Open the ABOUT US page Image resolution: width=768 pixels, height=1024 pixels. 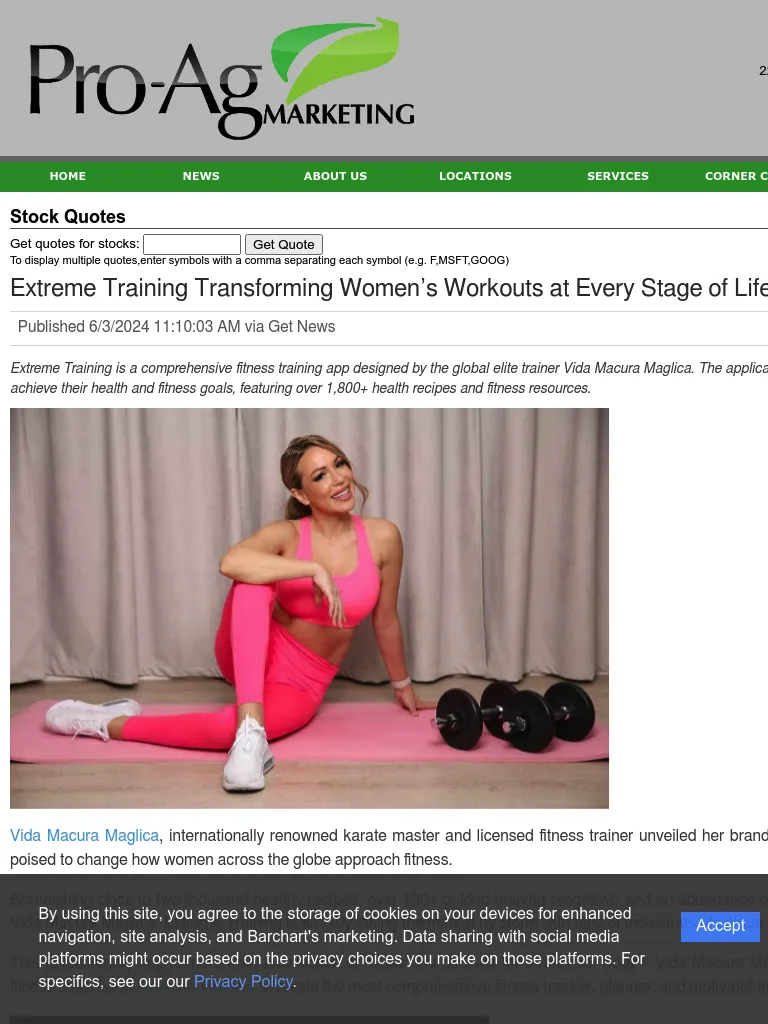tap(335, 176)
